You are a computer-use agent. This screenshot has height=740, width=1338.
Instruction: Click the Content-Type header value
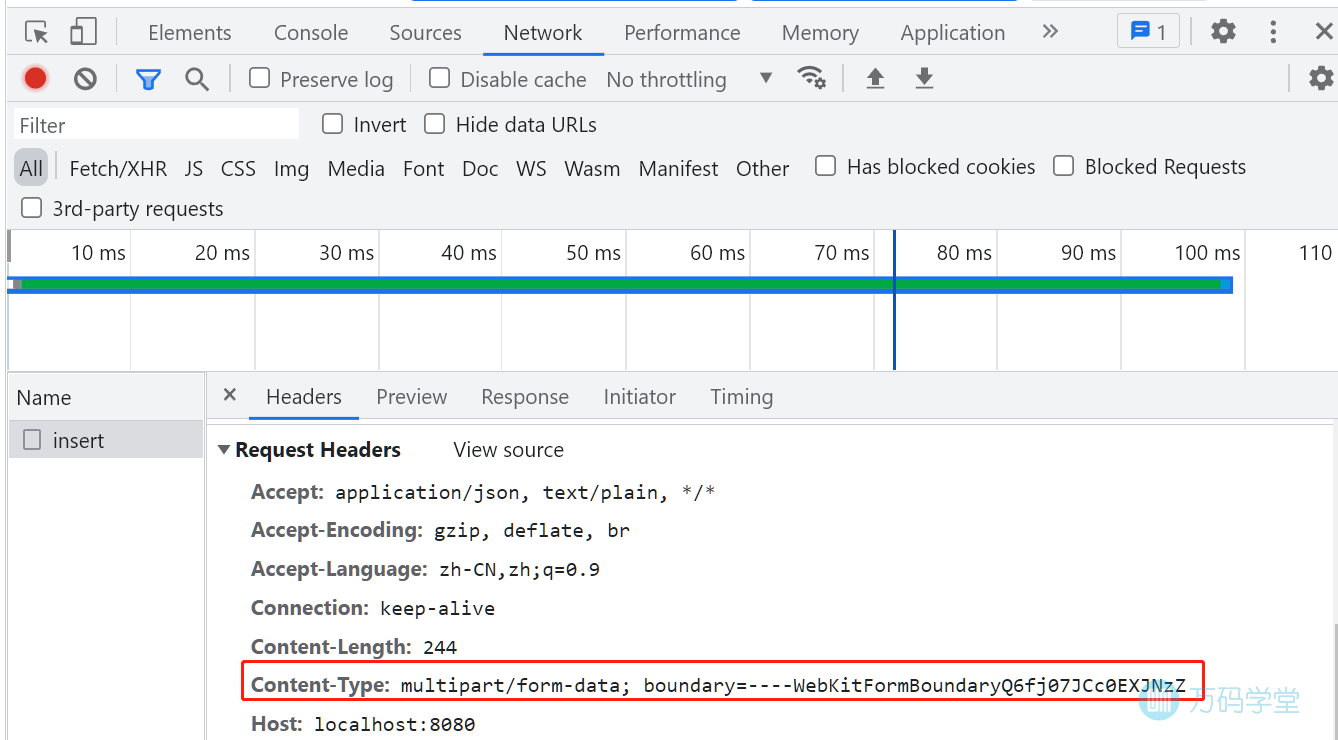tap(793, 686)
